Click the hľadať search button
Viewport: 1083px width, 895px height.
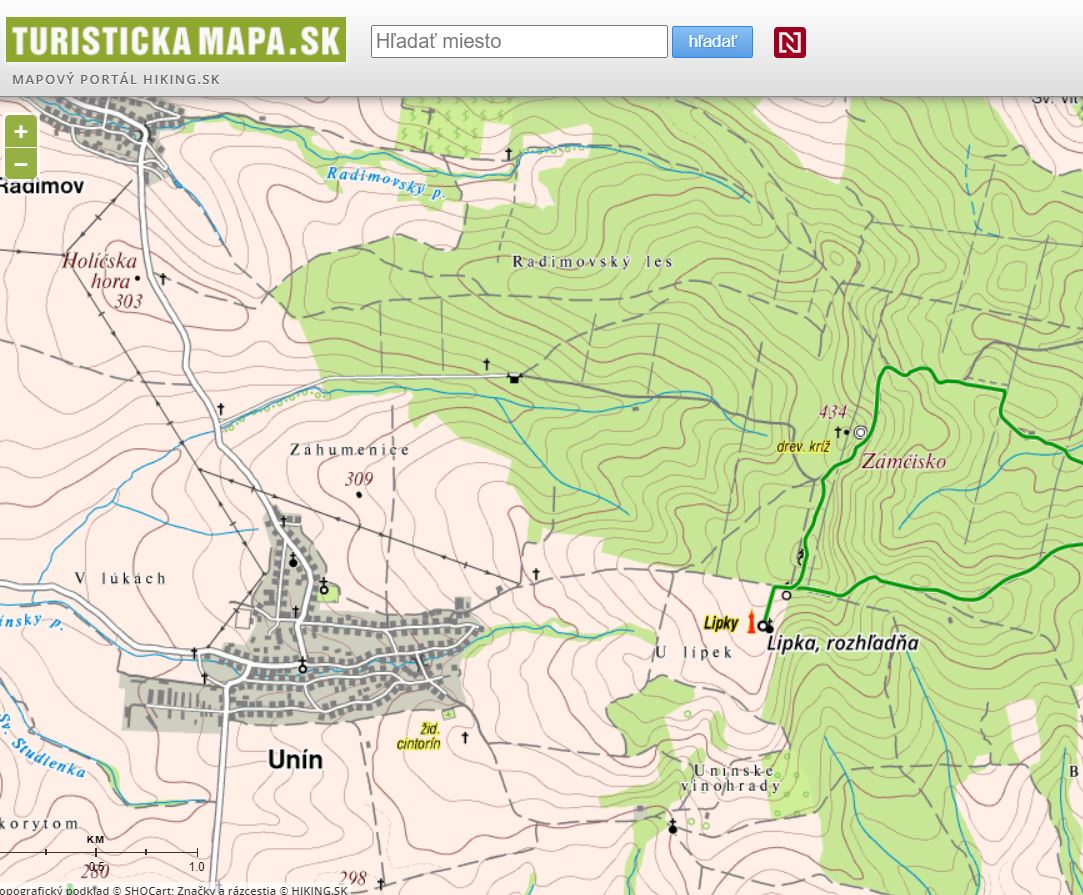click(x=712, y=42)
